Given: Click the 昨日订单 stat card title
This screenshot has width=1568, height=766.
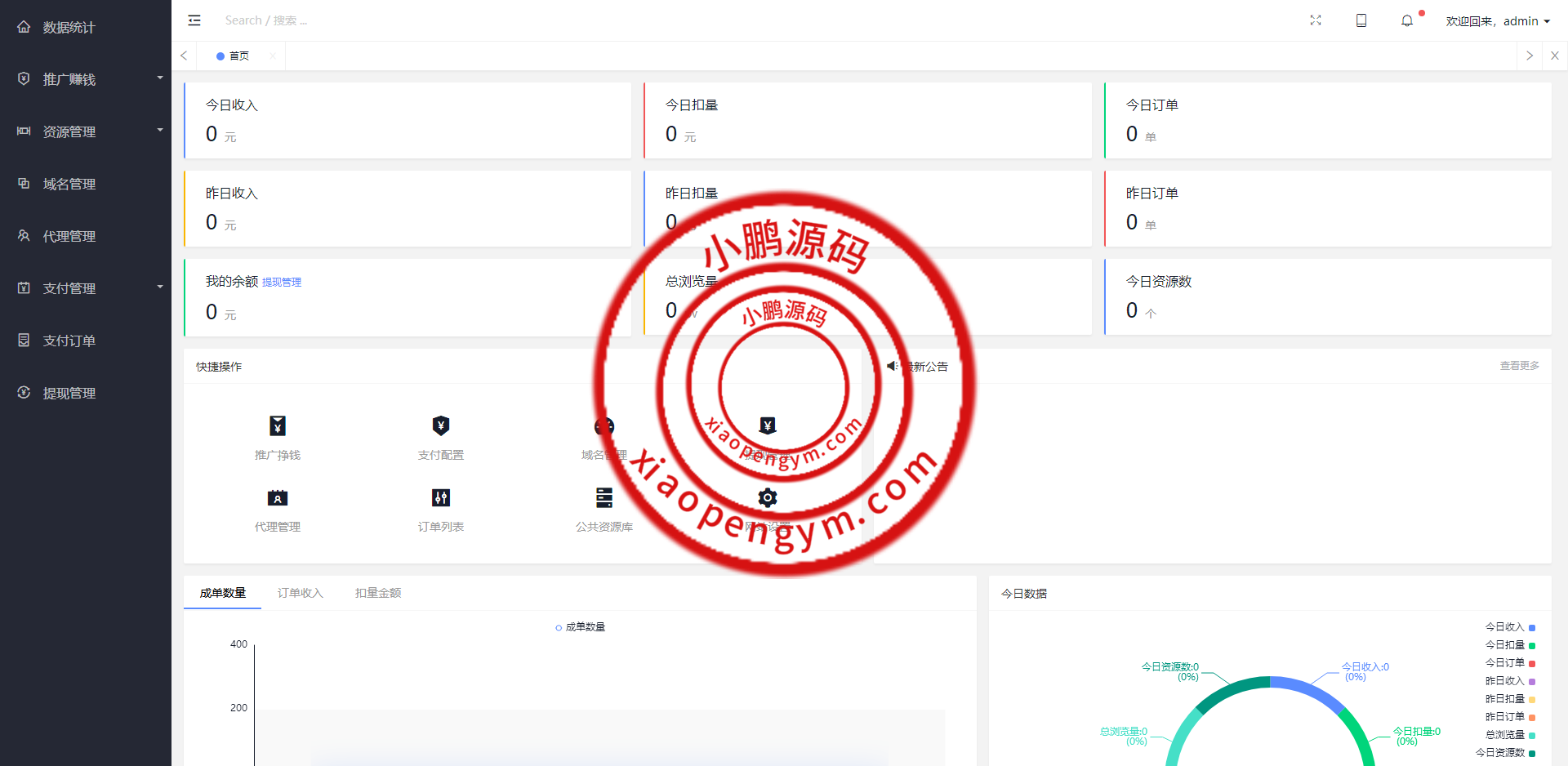Looking at the screenshot, I should pyautogui.click(x=1152, y=194).
